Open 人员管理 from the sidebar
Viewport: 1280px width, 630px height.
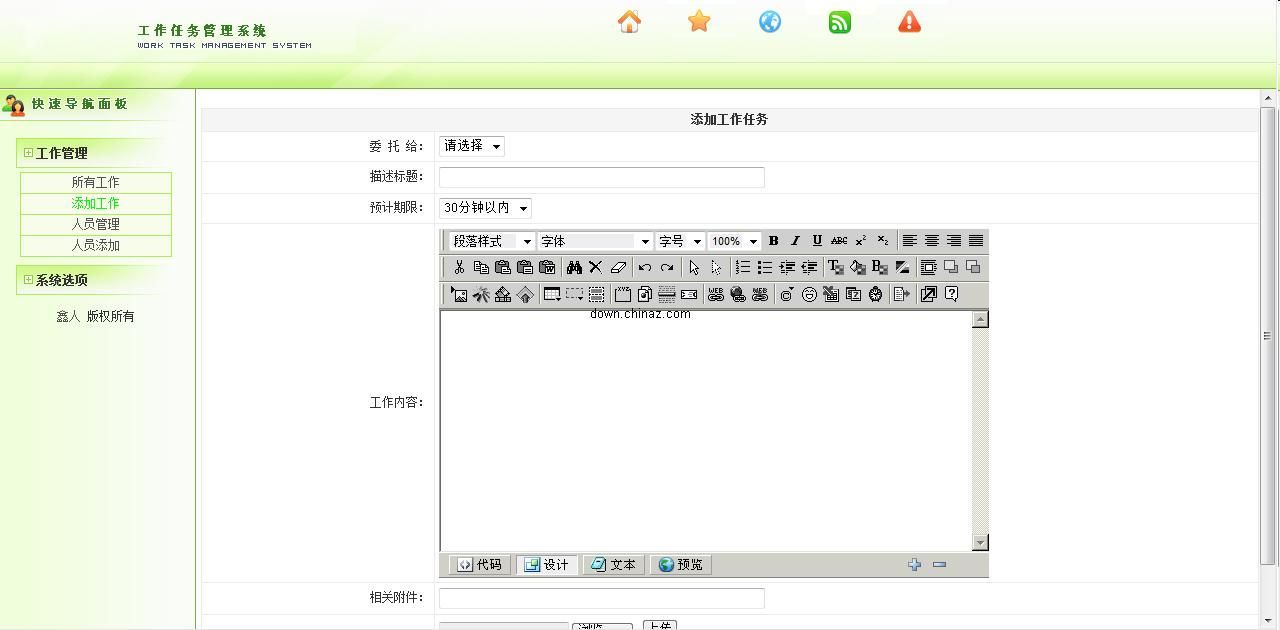tap(96, 224)
